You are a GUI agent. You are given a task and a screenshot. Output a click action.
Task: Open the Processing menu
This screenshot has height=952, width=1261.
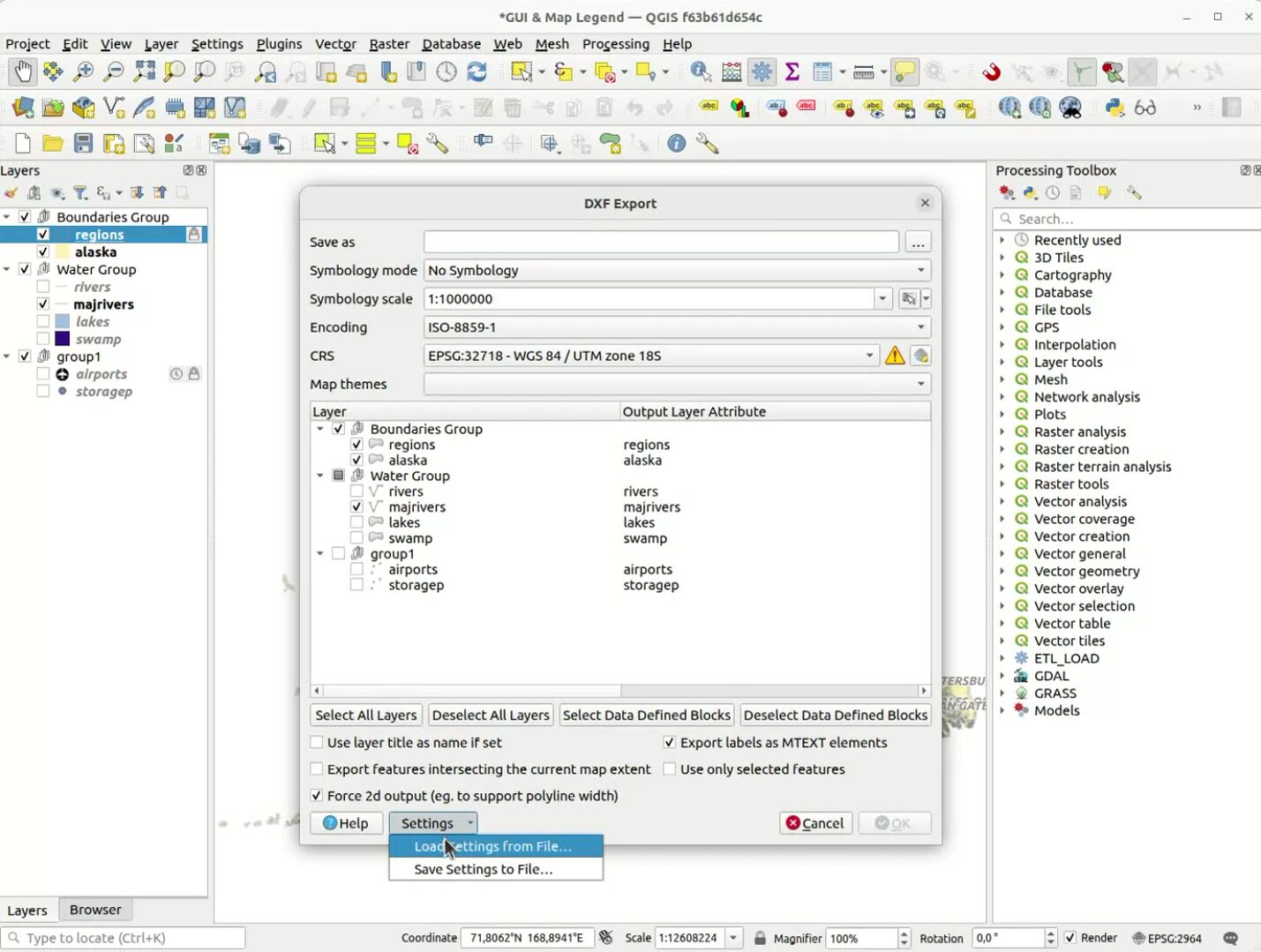click(615, 44)
